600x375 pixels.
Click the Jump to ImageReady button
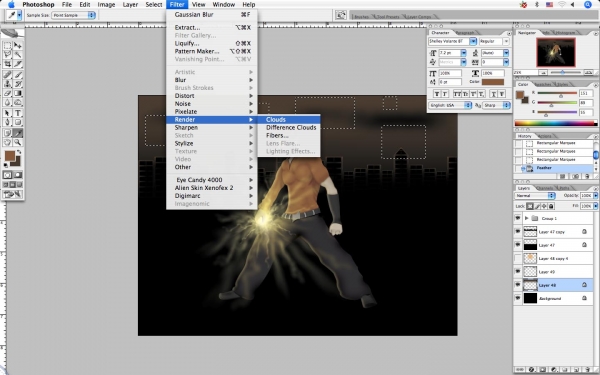12,194
